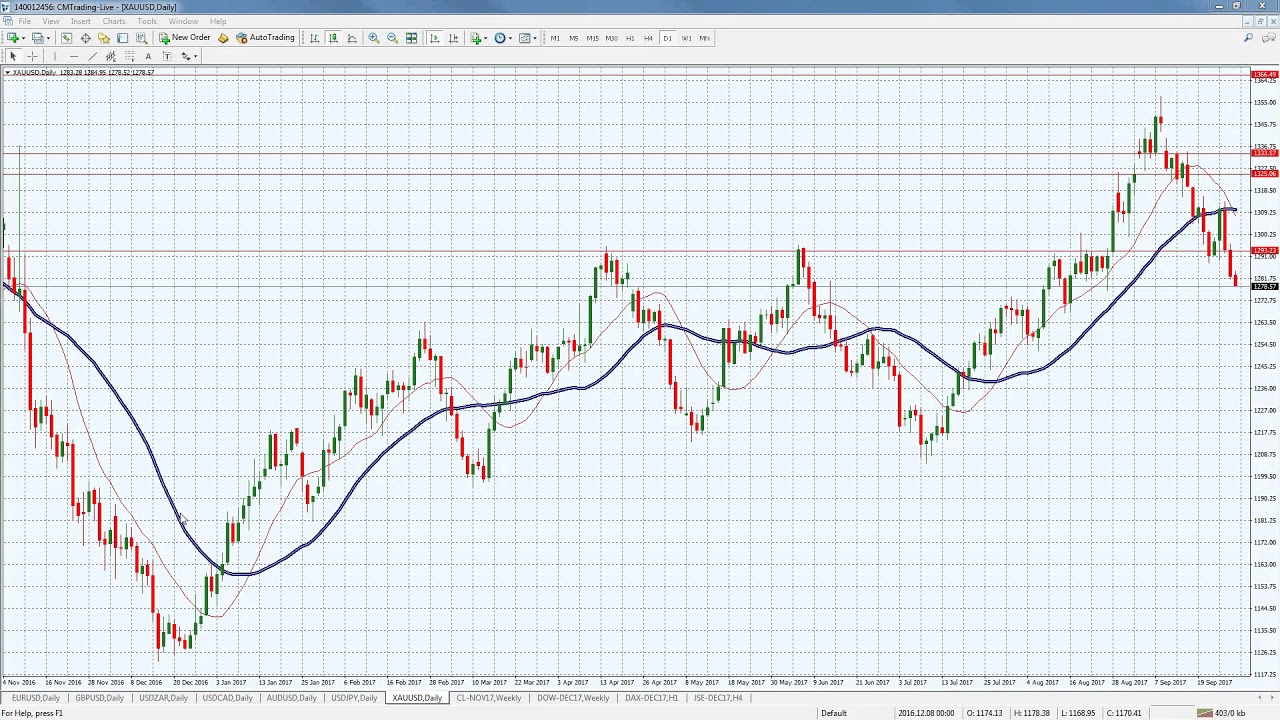Switch timeframe to W1
1280x720 pixels.
click(x=686, y=38)
